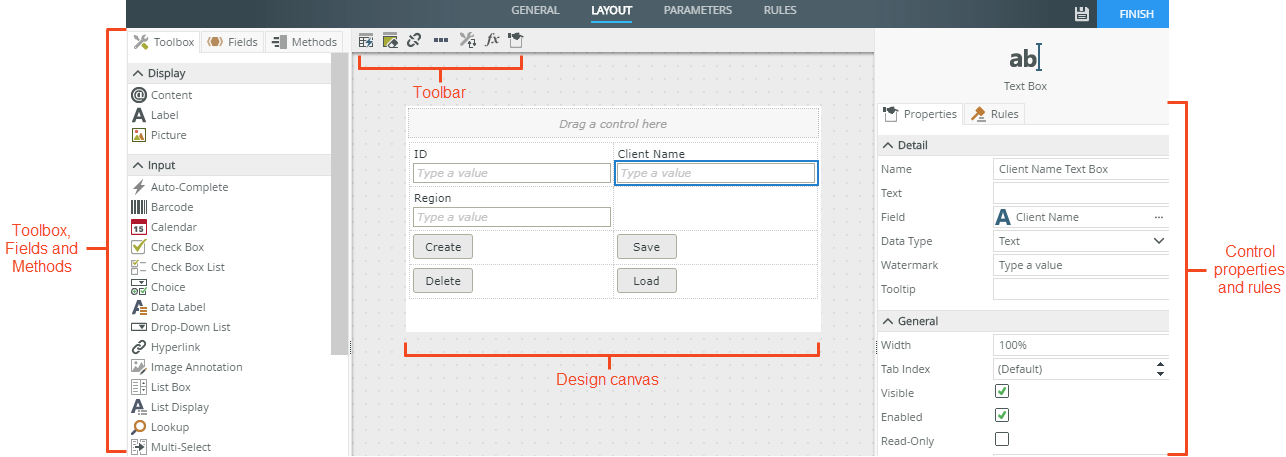1286x457 pixels.
Task: Toggle the Enabled checkbox
Action: (1001, 415)
